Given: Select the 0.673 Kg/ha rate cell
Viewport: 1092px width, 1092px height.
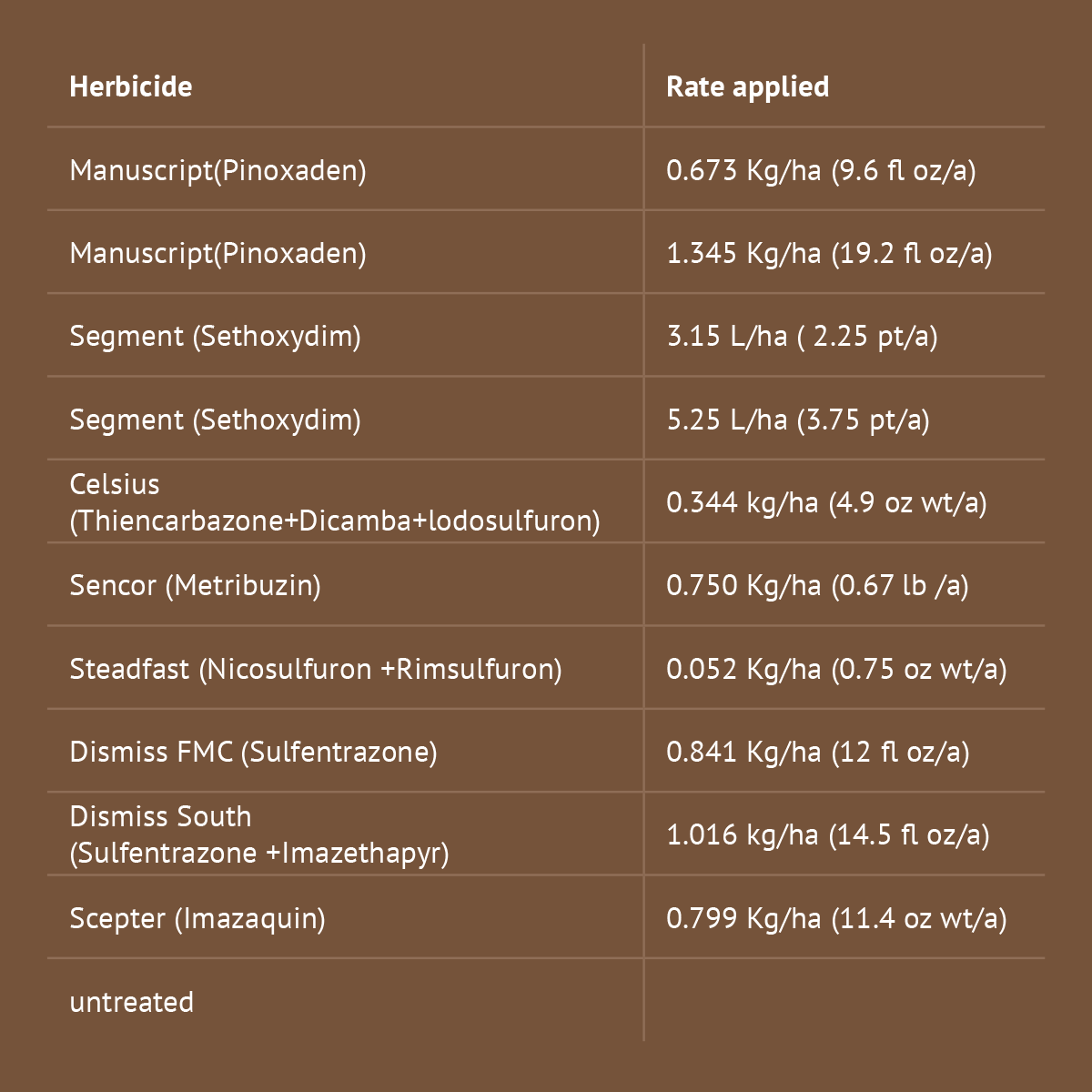Looking at the screenshot, I should pos(821,170).
